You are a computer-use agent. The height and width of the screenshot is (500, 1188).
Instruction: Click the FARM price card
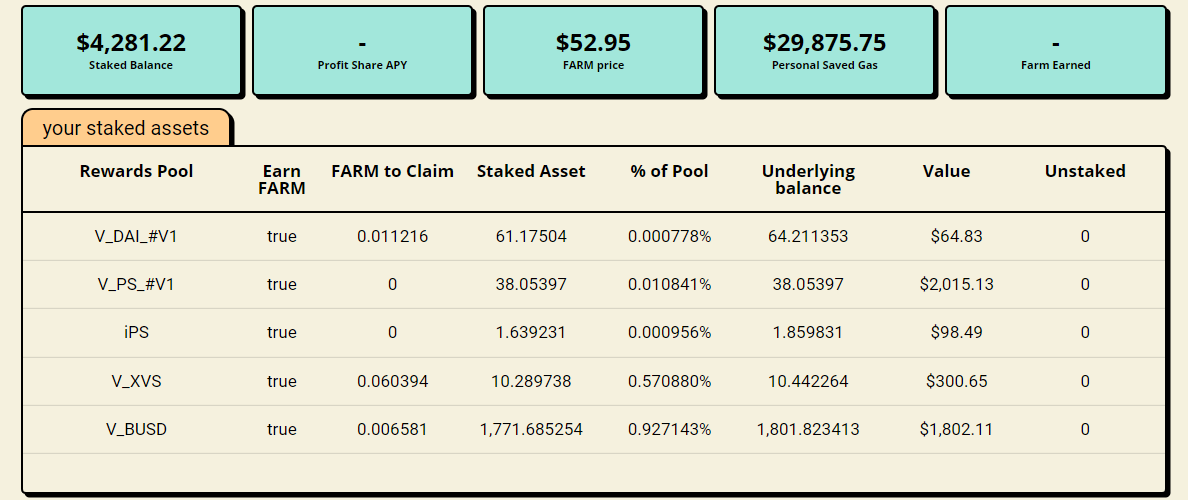pyautogui.click(x=593, y=51)
